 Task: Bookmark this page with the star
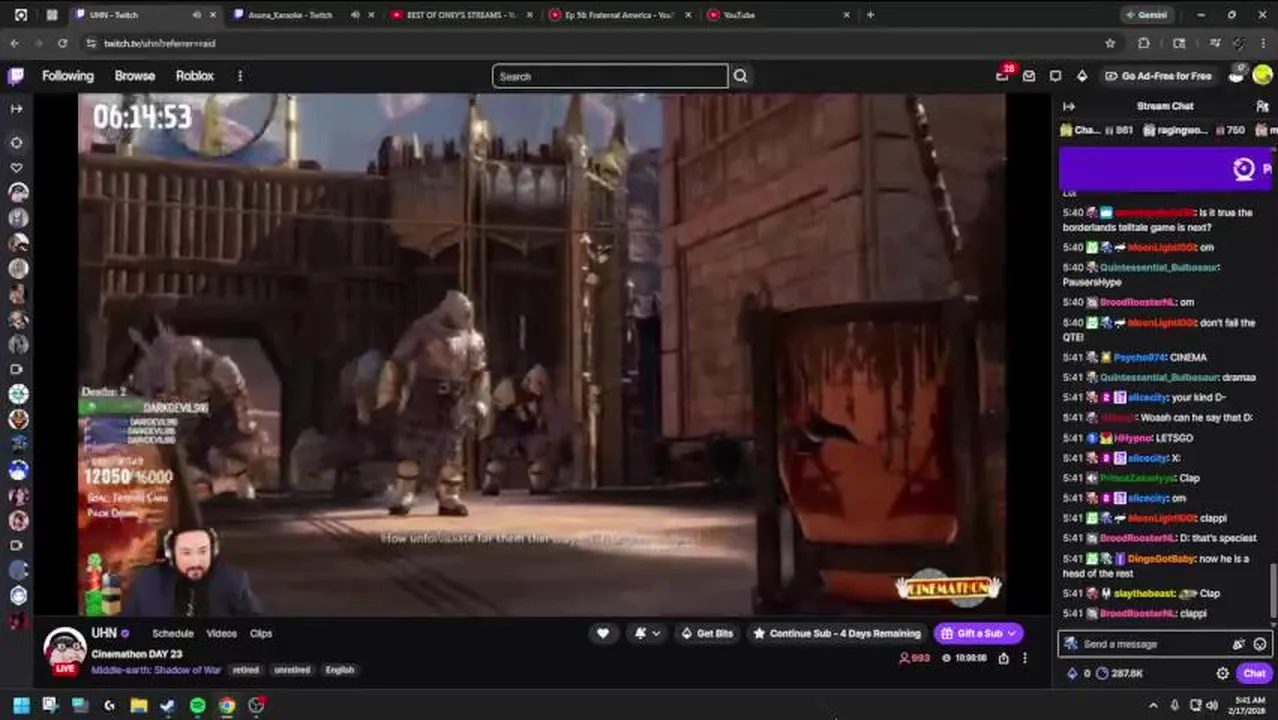1110,43
